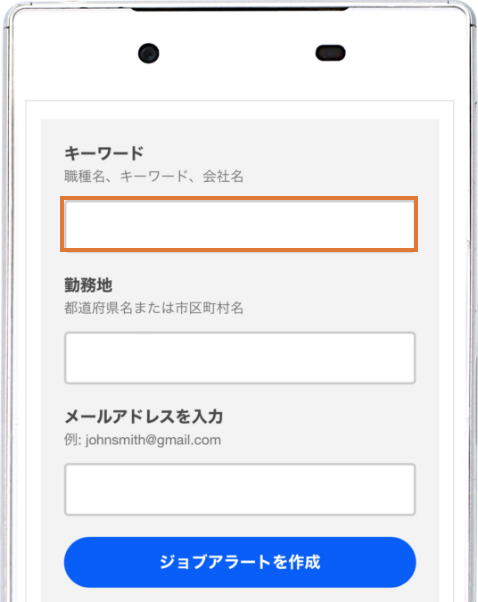Click hint text 都道府県名または市区町村名
Screen dimensions: 478x602
tap(154, 308)
